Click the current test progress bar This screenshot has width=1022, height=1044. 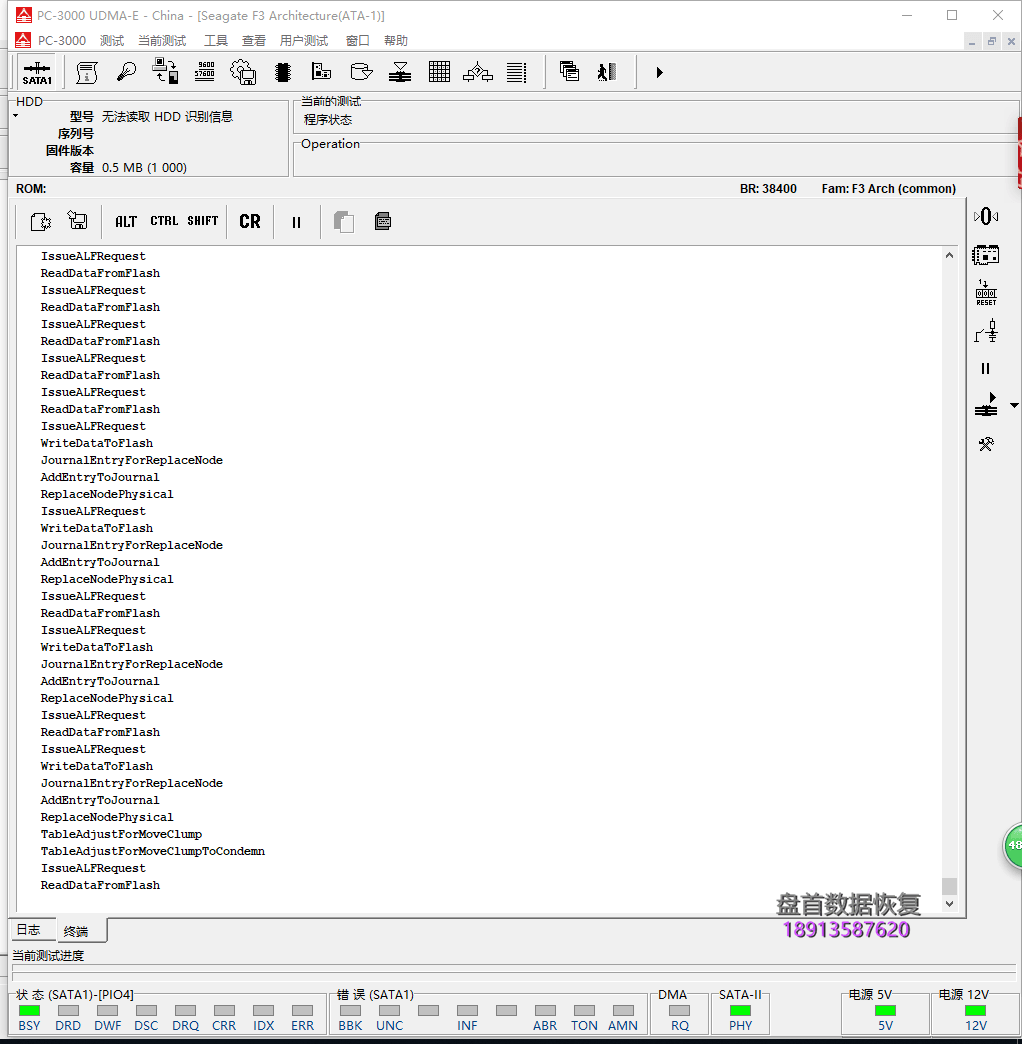click(513, 972)
